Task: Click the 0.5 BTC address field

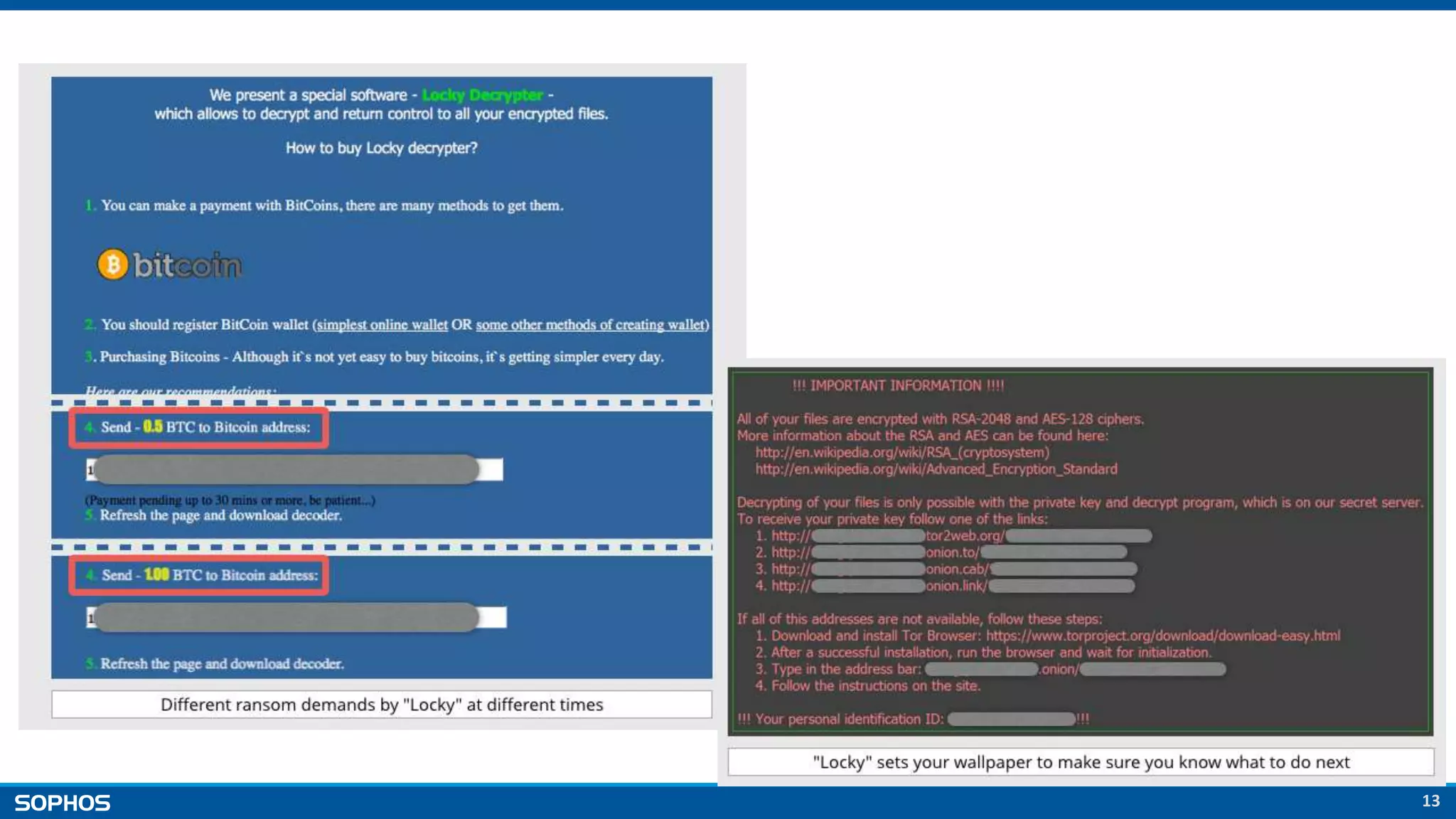Action: pyautogui.click(x=294, y=470)
